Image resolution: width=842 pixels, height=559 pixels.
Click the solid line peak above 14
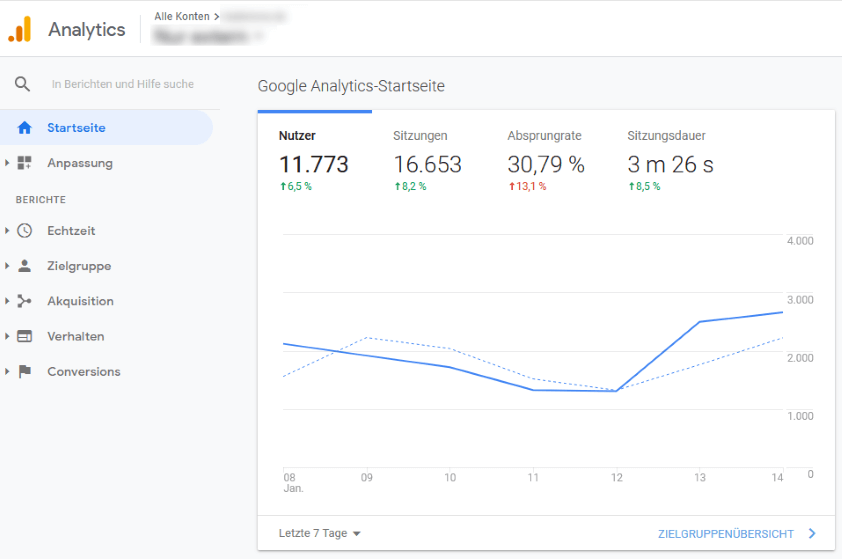pos(781,312)
